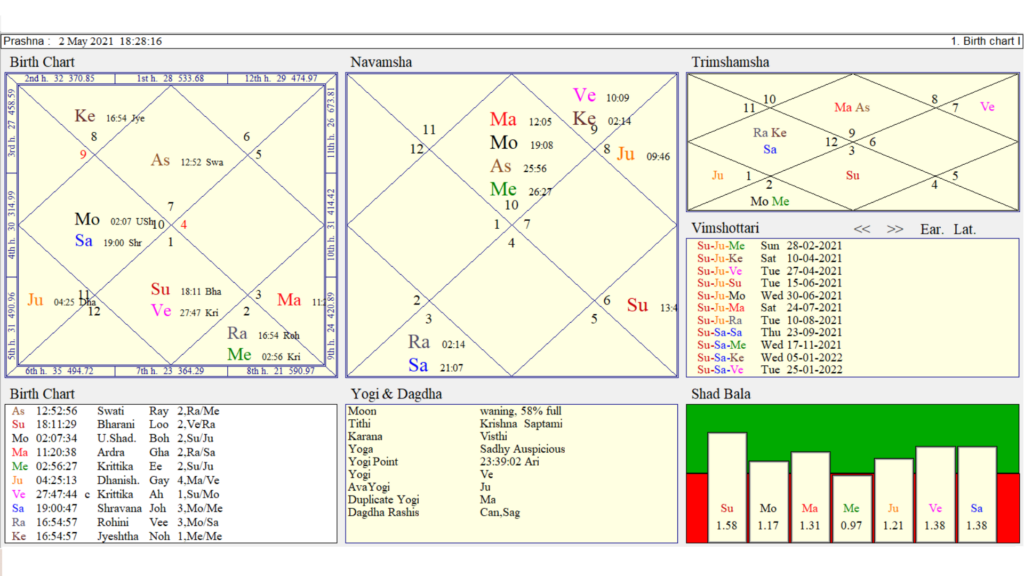The image size is (1024, 576).
Task: Click the Mars bar in Shad Bala
Action: click(810, 496)
